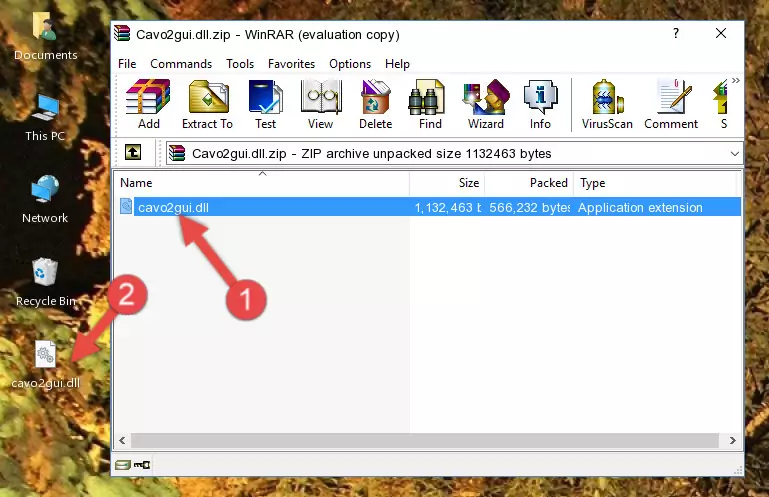This screenshot has height=497, width=769.
Task: Open the File menu
Action: (127, 64)
